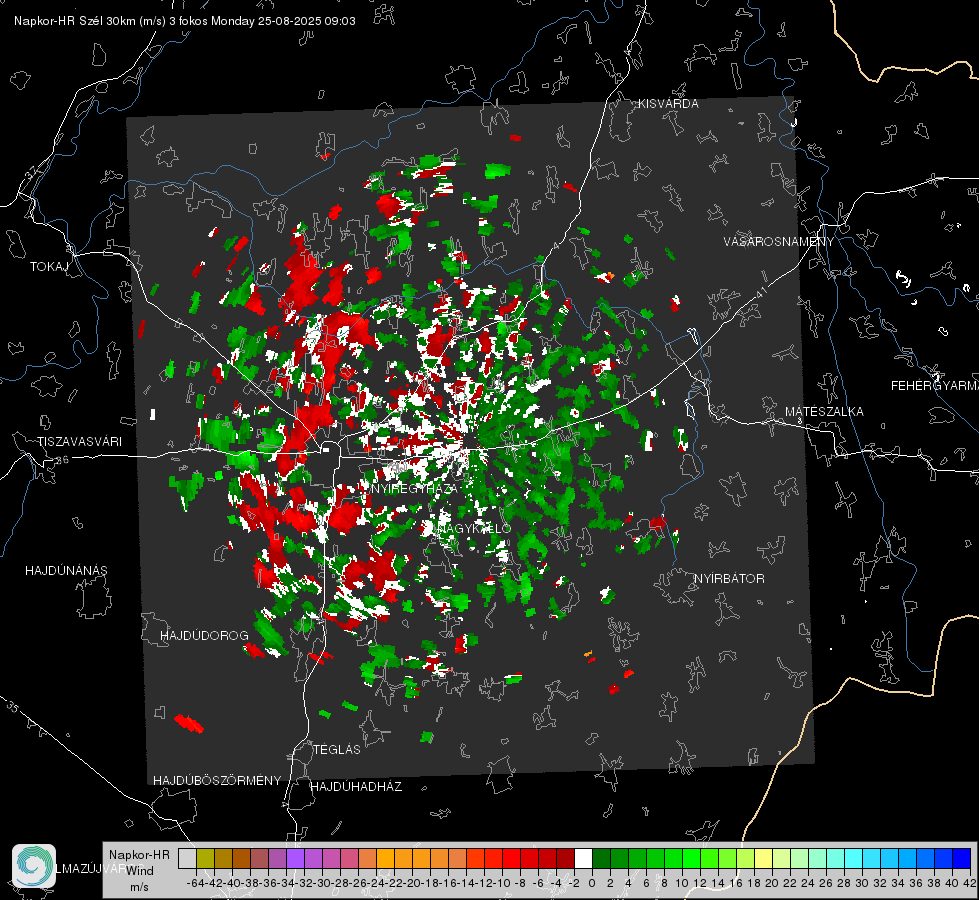979x900 pixels.
Task: Click the header text 'Napkor-HR Szél 30km (m/s)'
Action: tap(90, 21)
